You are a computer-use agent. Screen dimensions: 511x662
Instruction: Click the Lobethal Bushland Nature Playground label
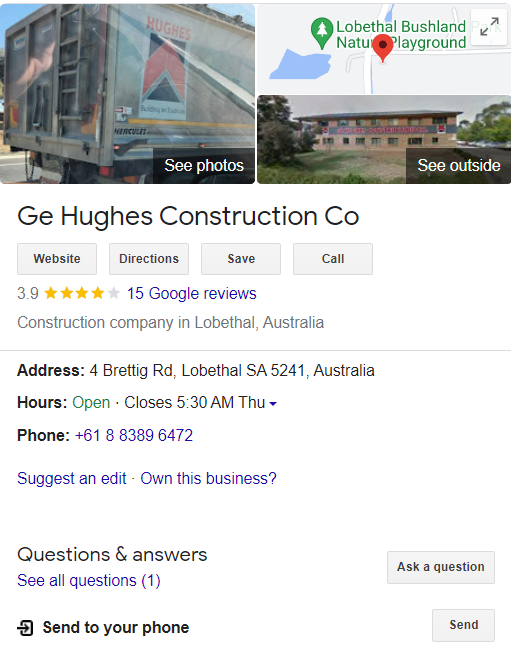click(x=401, y=34)
